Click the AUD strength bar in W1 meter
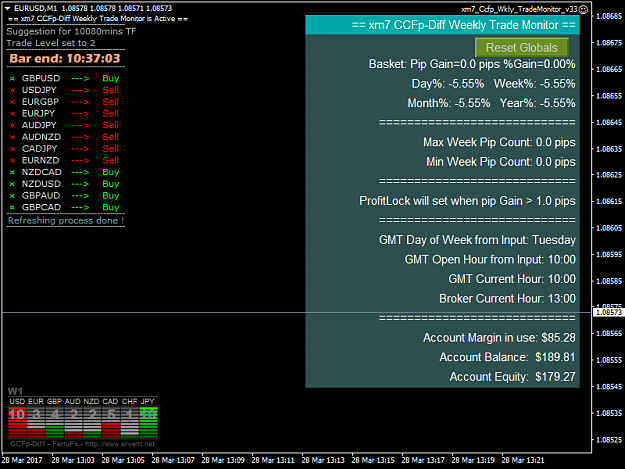 coord(74,422)
